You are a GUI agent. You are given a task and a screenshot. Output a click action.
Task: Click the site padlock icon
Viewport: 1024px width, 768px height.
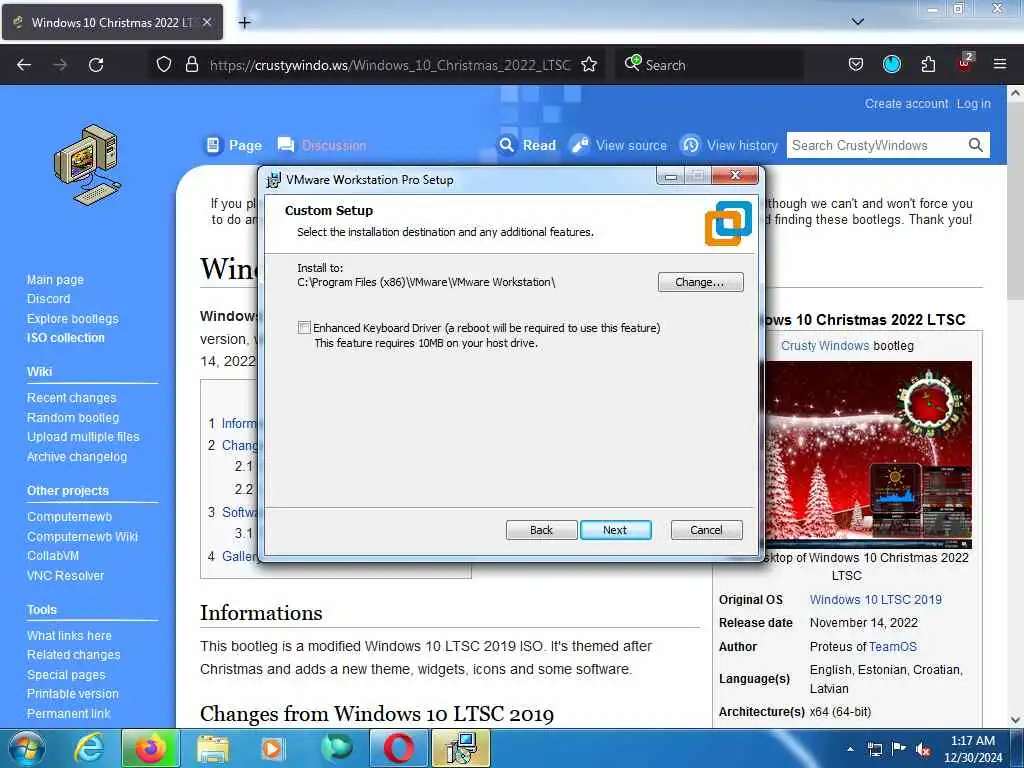coord(191,64)
